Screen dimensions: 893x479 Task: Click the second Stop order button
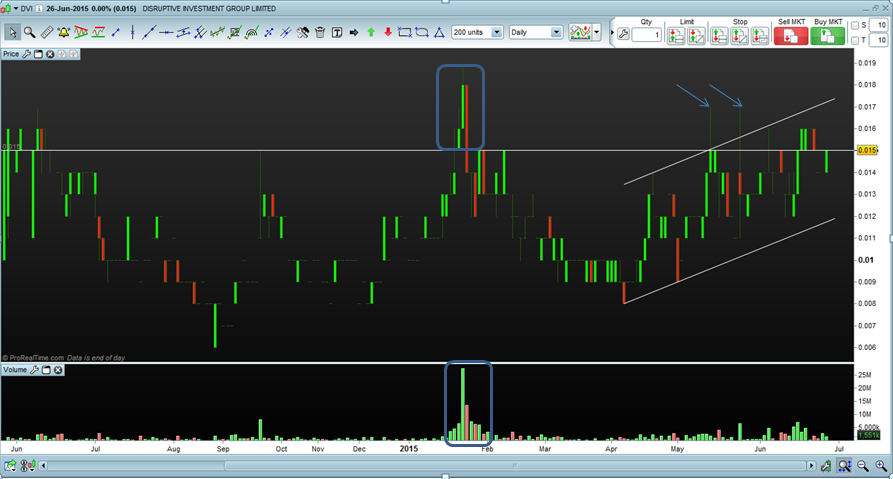click(739, 36)
